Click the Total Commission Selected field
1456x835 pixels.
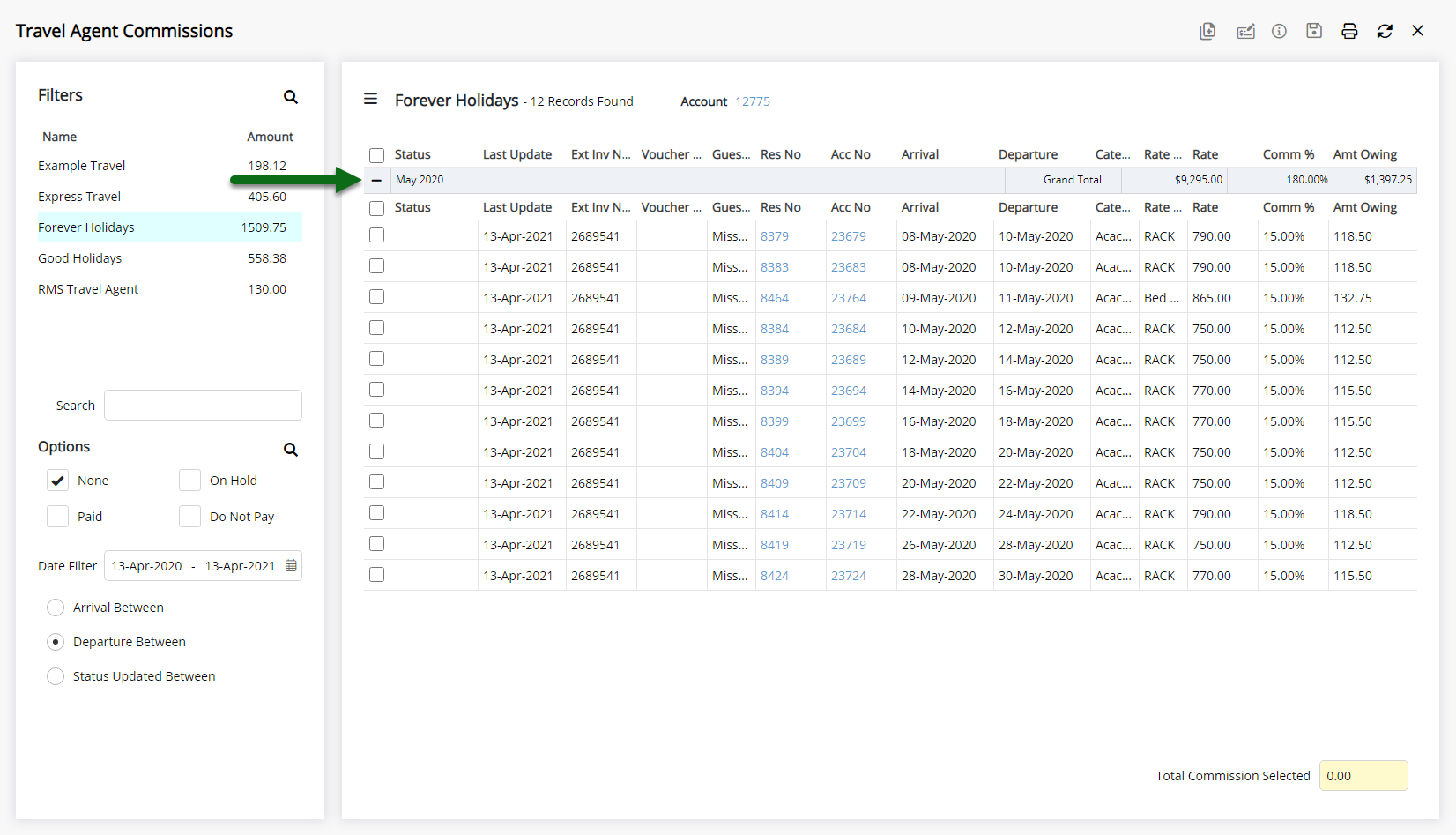1363,776
